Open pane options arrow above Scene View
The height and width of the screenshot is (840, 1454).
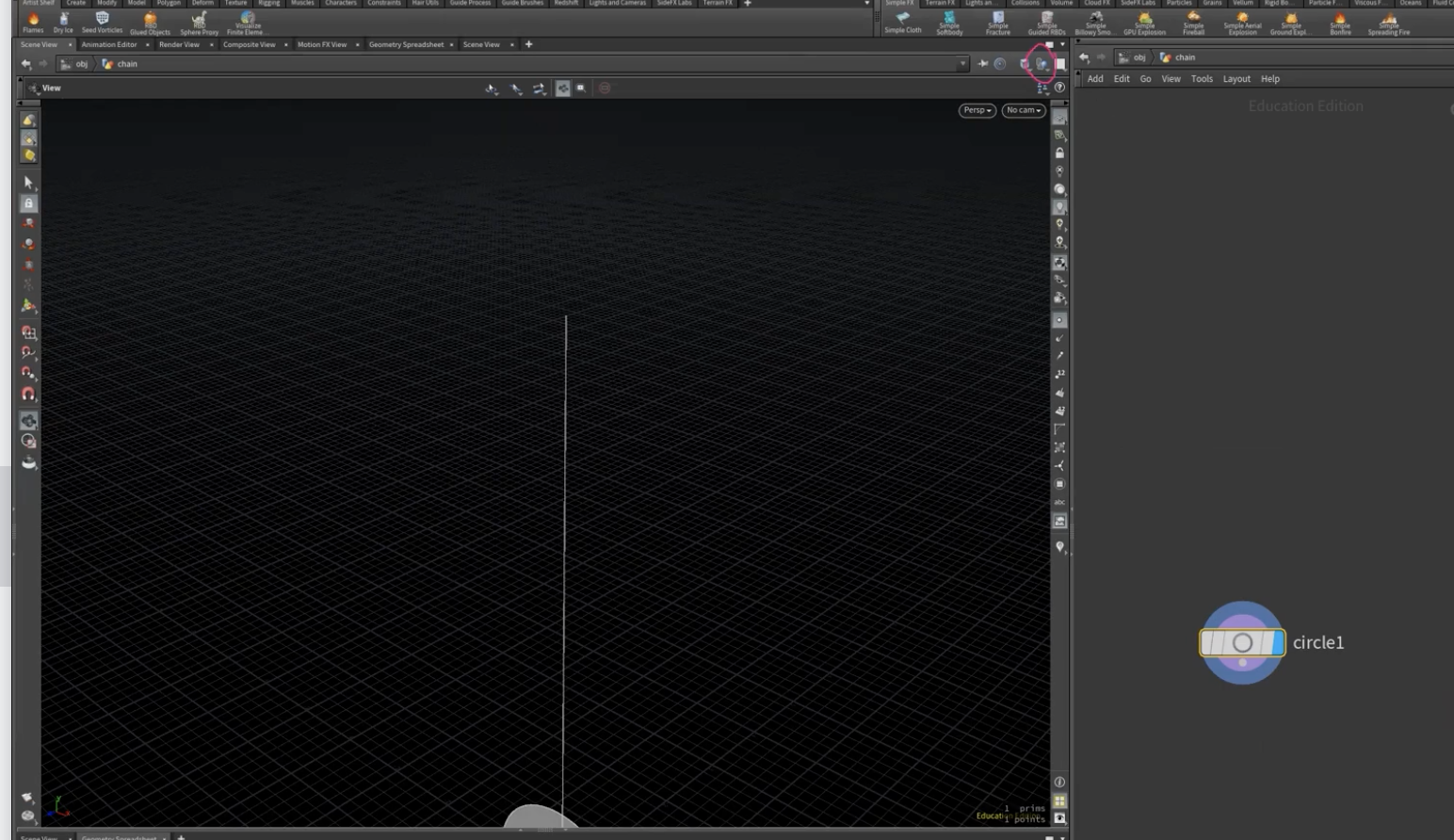point(1062,44)
